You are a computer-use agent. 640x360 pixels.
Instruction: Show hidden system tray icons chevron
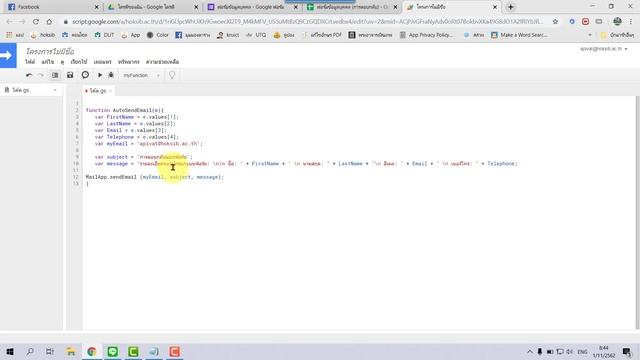tap(530, 351)
